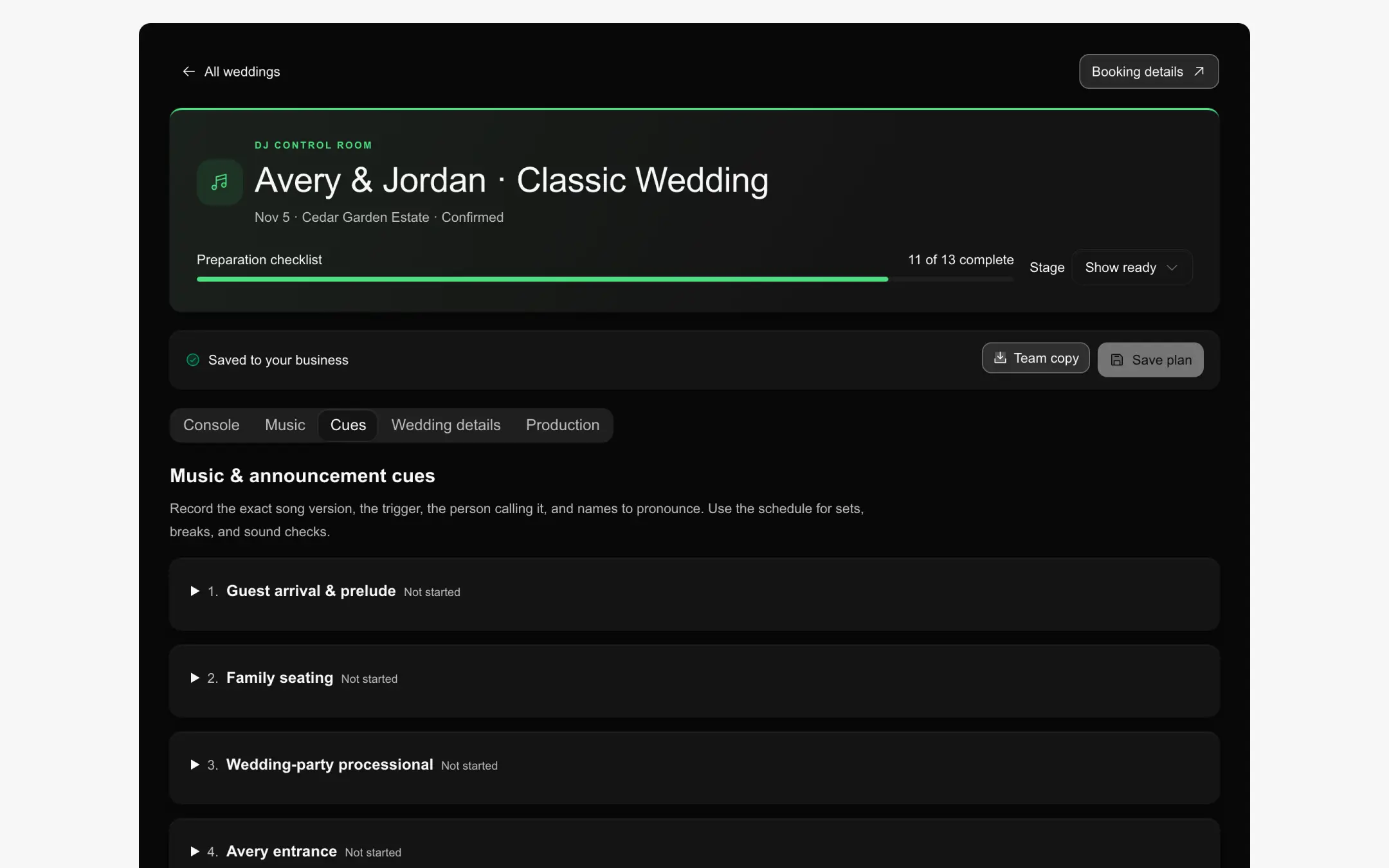Screen dimensions: 1389x868
Task: Open the Production tab
Action: pos(563,425)
